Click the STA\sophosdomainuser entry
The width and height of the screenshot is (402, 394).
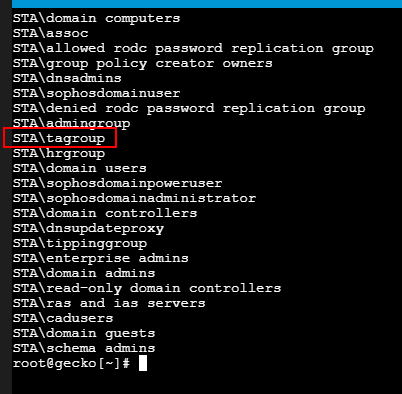(x=96, y=94)
